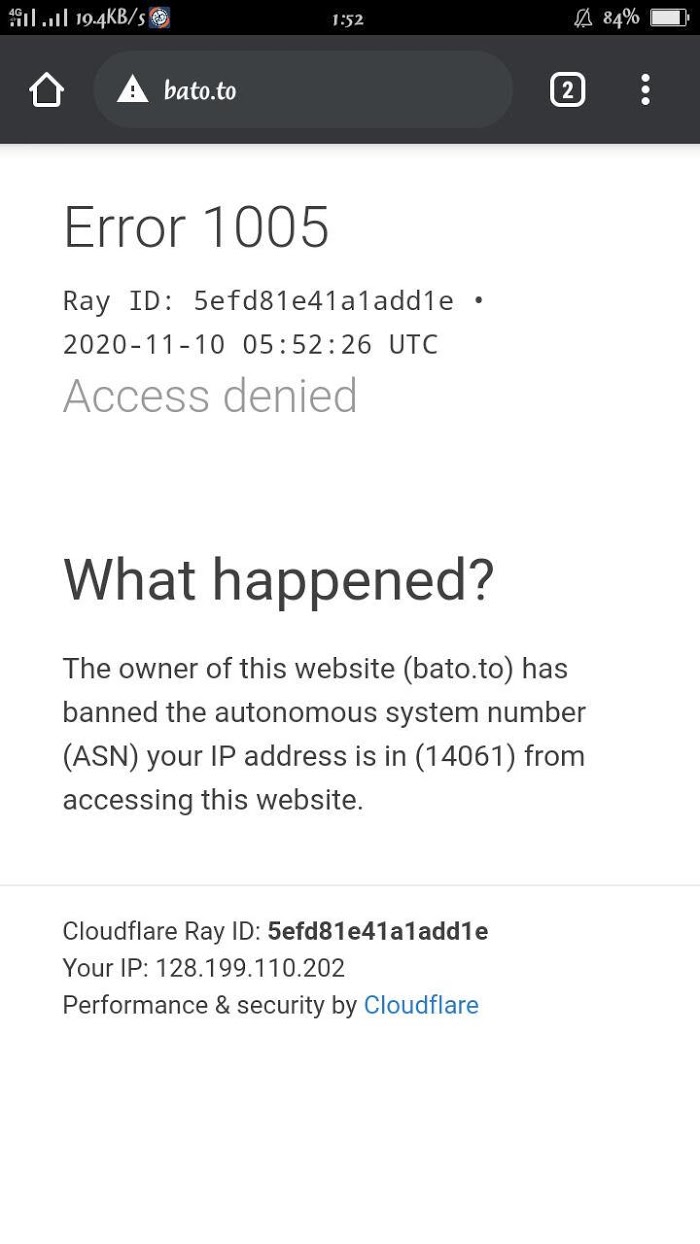Click the What happened? heading
700x1244 pixels.
coord(278,579)
